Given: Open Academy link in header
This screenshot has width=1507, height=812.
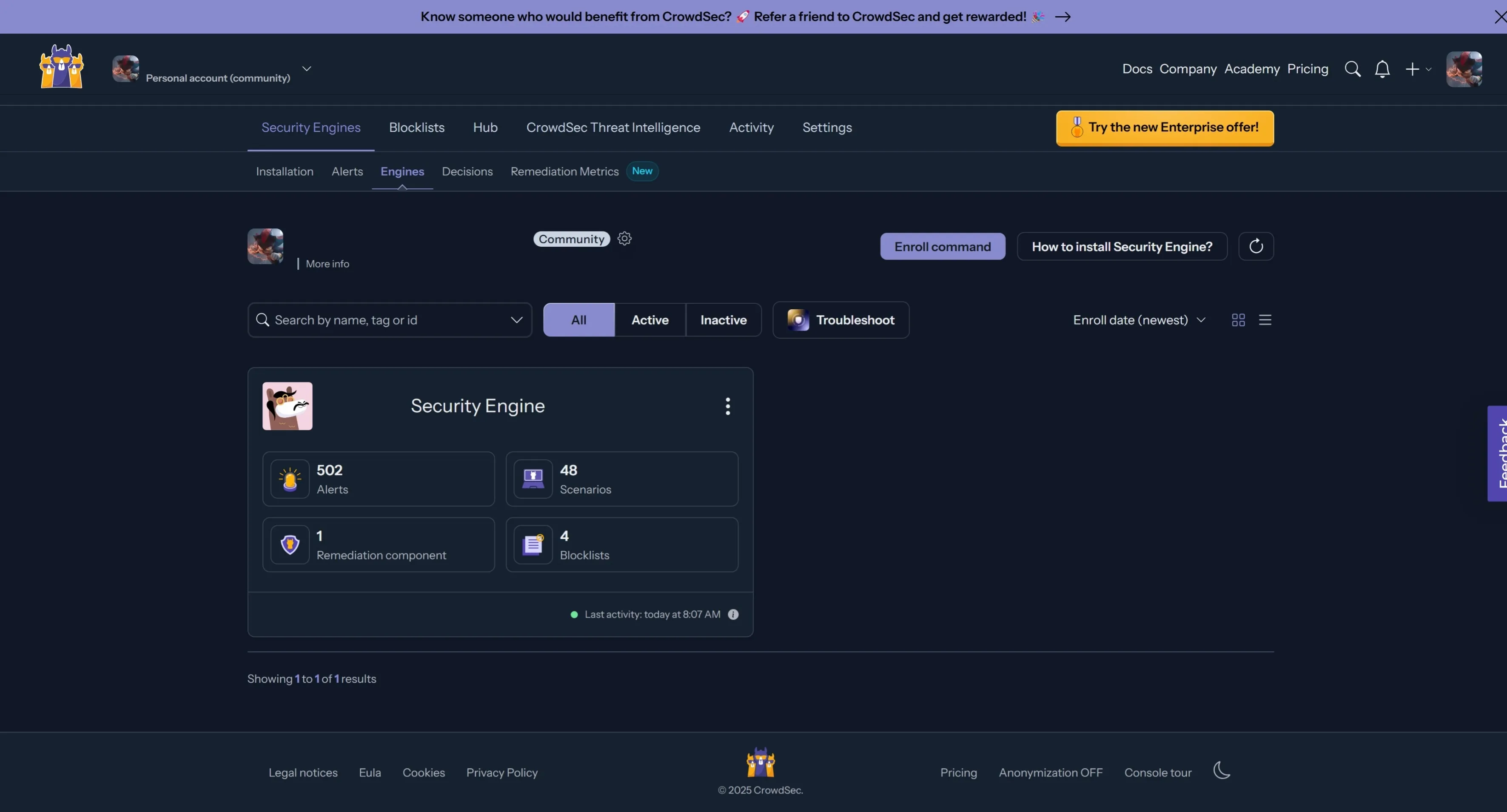Looking at the screenshot, I should pos(1251,69).
